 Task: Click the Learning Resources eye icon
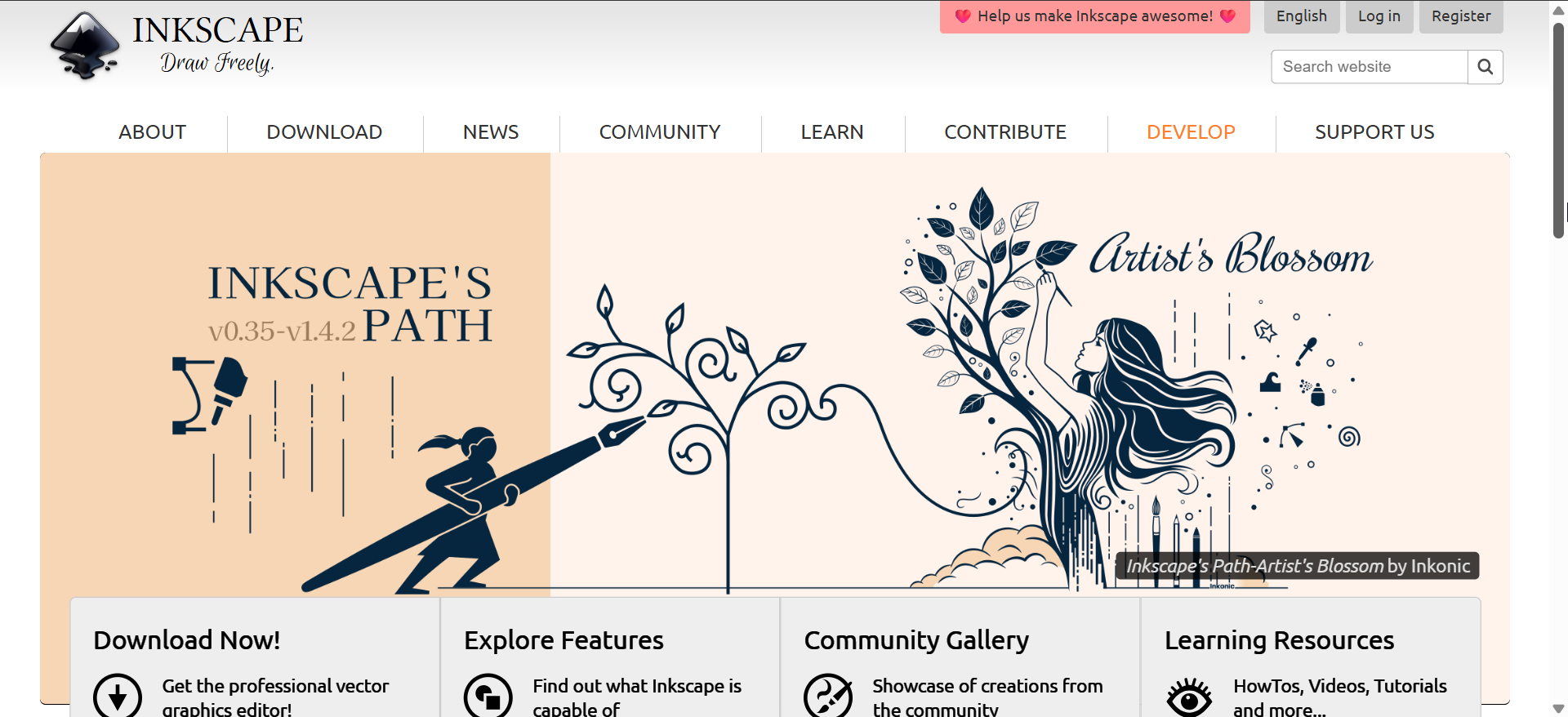1189,698
